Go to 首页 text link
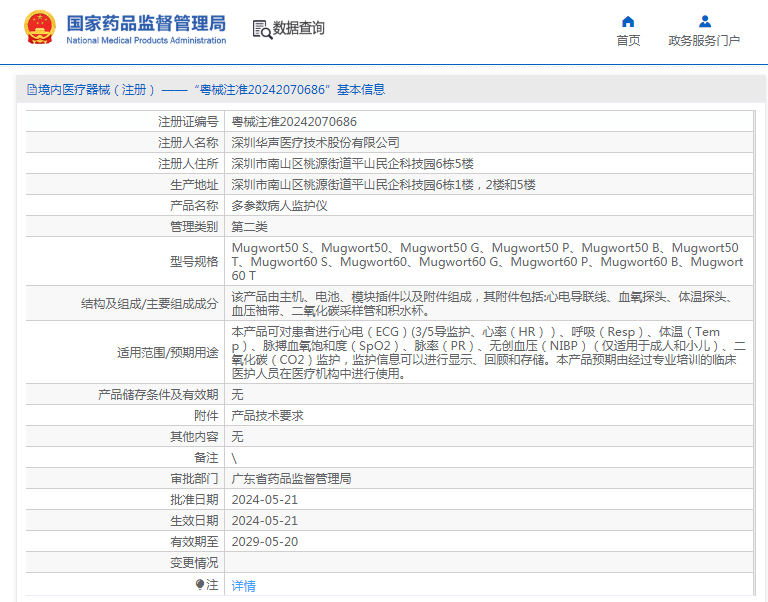768x602 pixels. pyautogui.click(x=628, y=41)
